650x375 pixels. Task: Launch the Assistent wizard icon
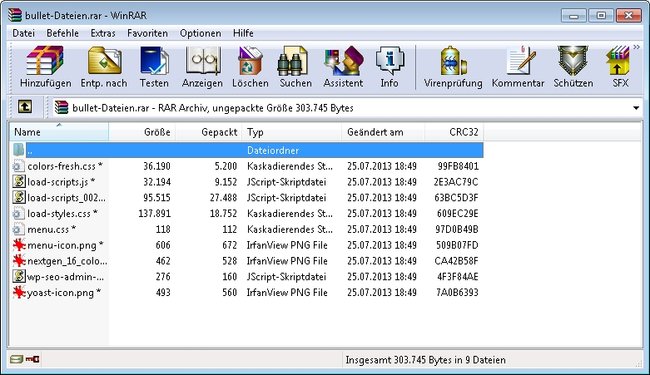(x=344, y=60)
